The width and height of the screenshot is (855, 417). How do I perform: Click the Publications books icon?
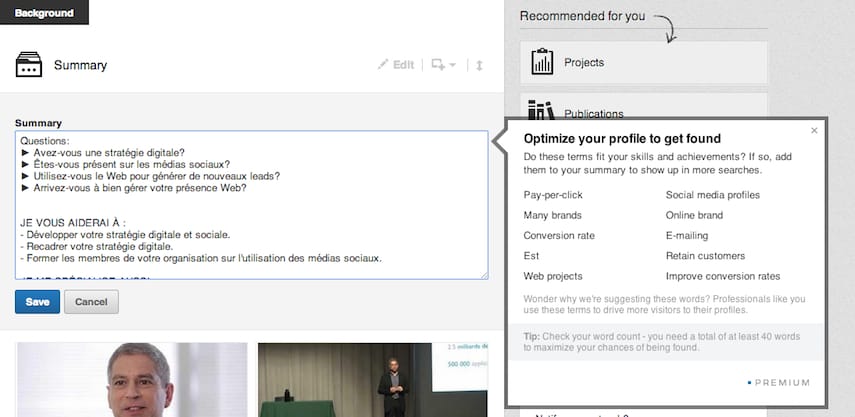pos(541,110)
